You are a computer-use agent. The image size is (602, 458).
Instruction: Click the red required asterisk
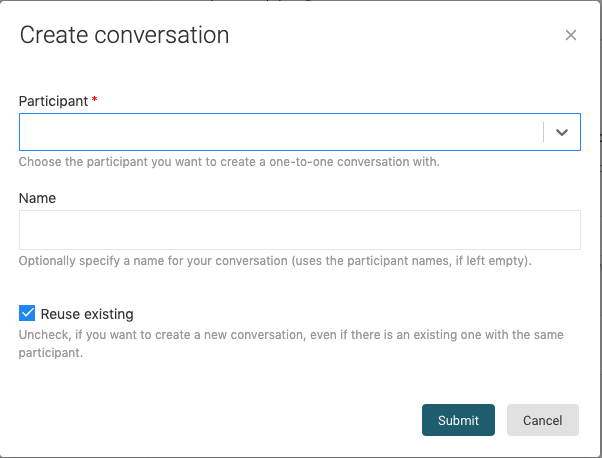(x=94, y=101)
